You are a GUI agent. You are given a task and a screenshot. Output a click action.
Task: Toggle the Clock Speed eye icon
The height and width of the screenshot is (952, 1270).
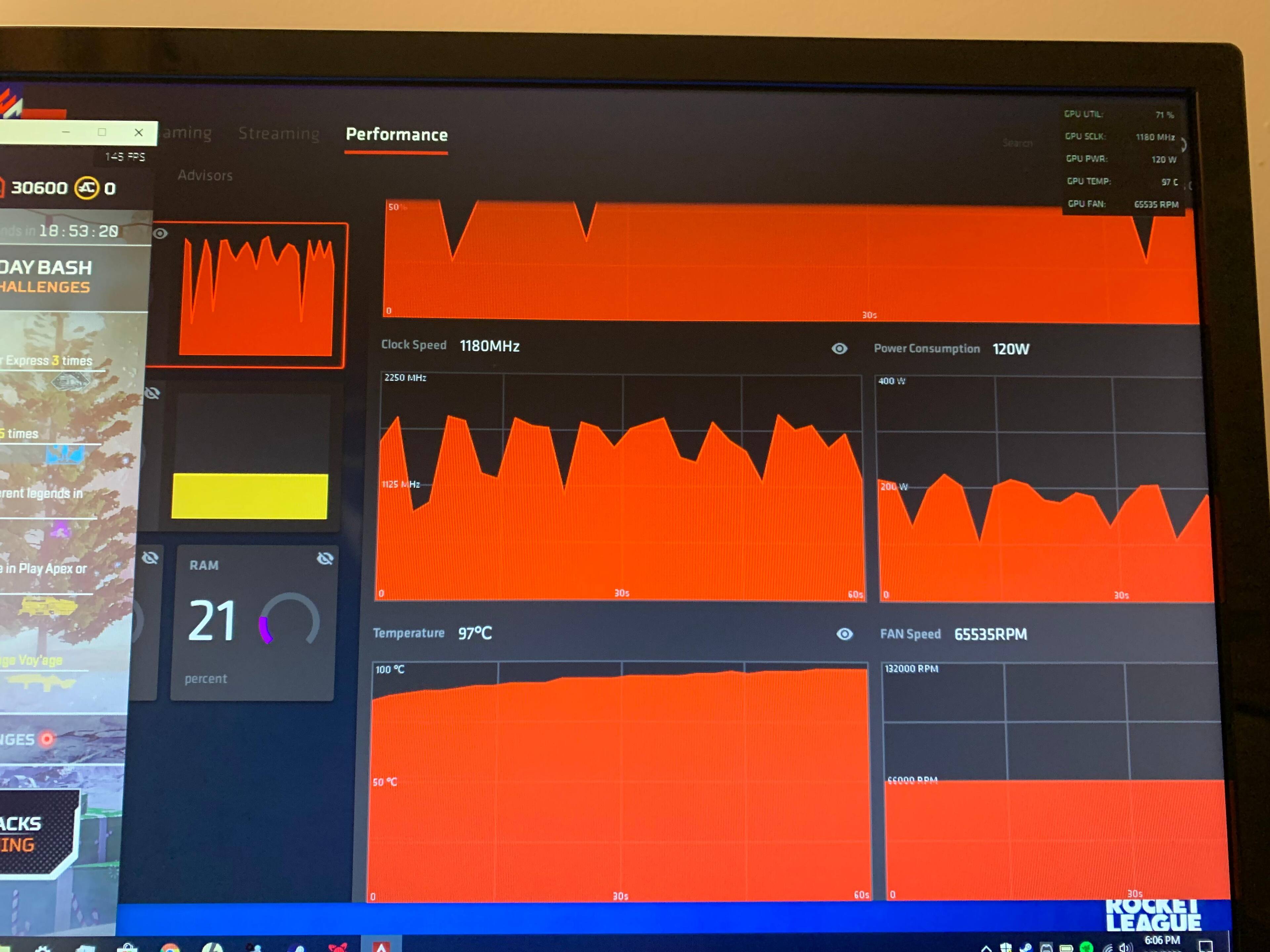pos(839,348)
